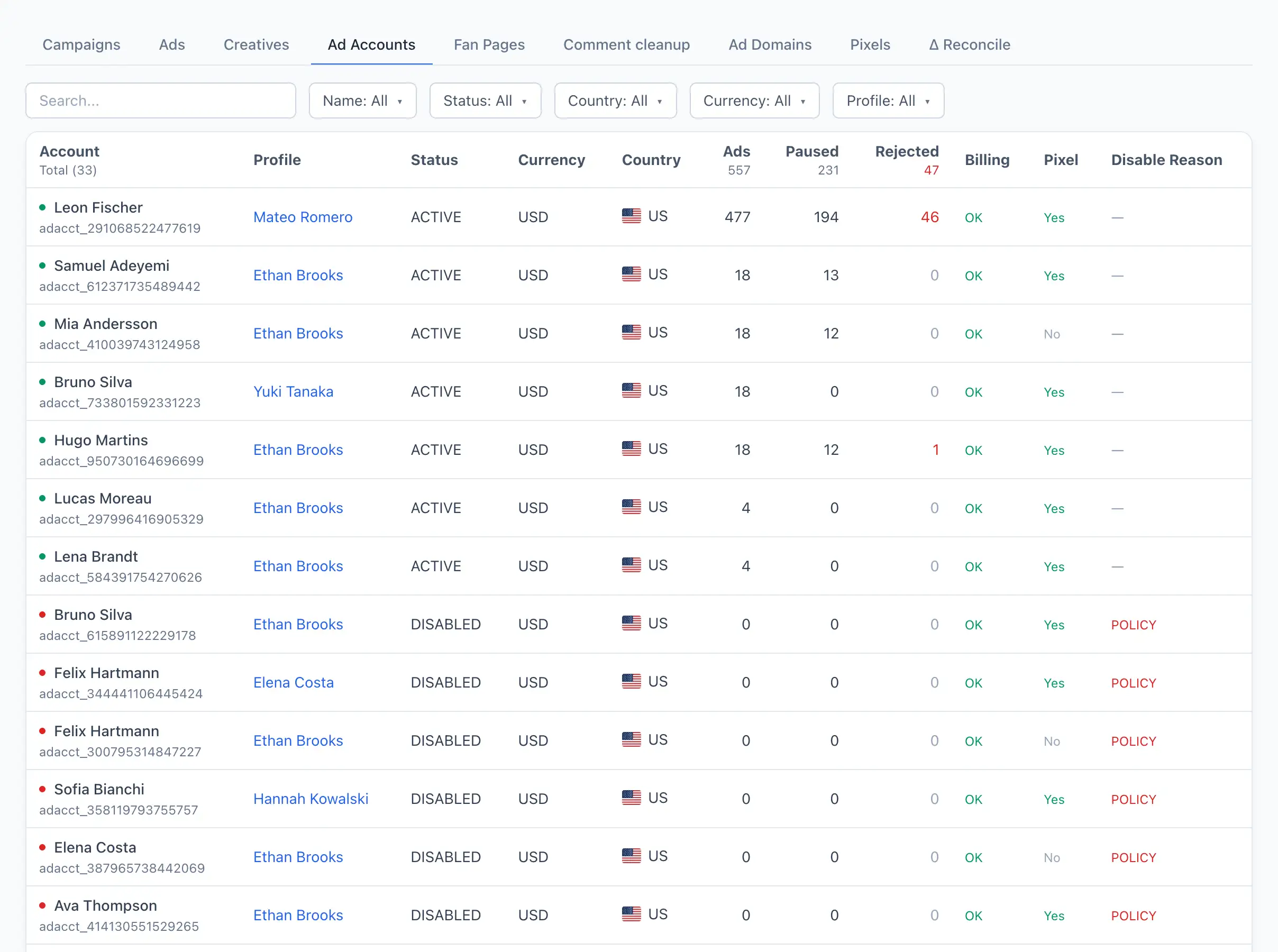Click the red status dot beside Ava Thompson
The height and width of the screenshot is (952, 1278).
(x=42, y=905)
